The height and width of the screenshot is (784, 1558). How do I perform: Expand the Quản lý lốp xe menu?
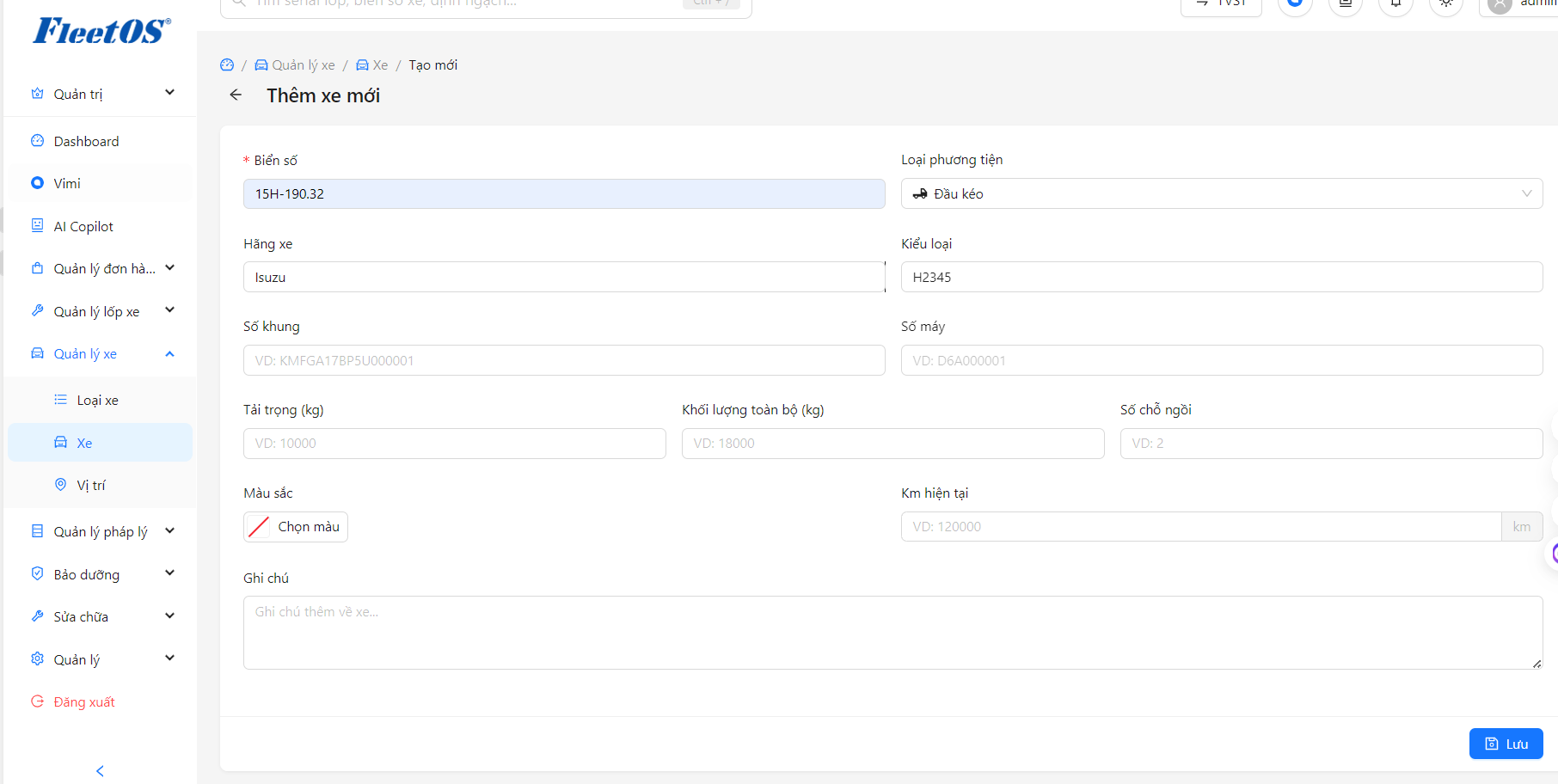pos(100,311)
